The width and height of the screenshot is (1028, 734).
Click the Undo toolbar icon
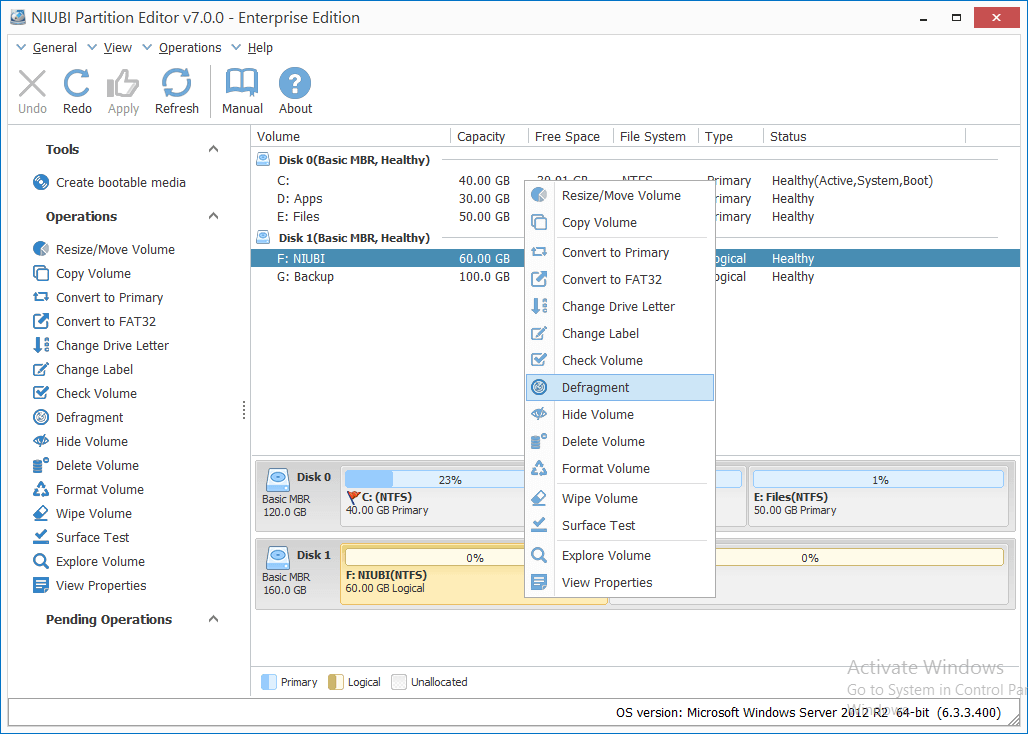tap(32, 84)
